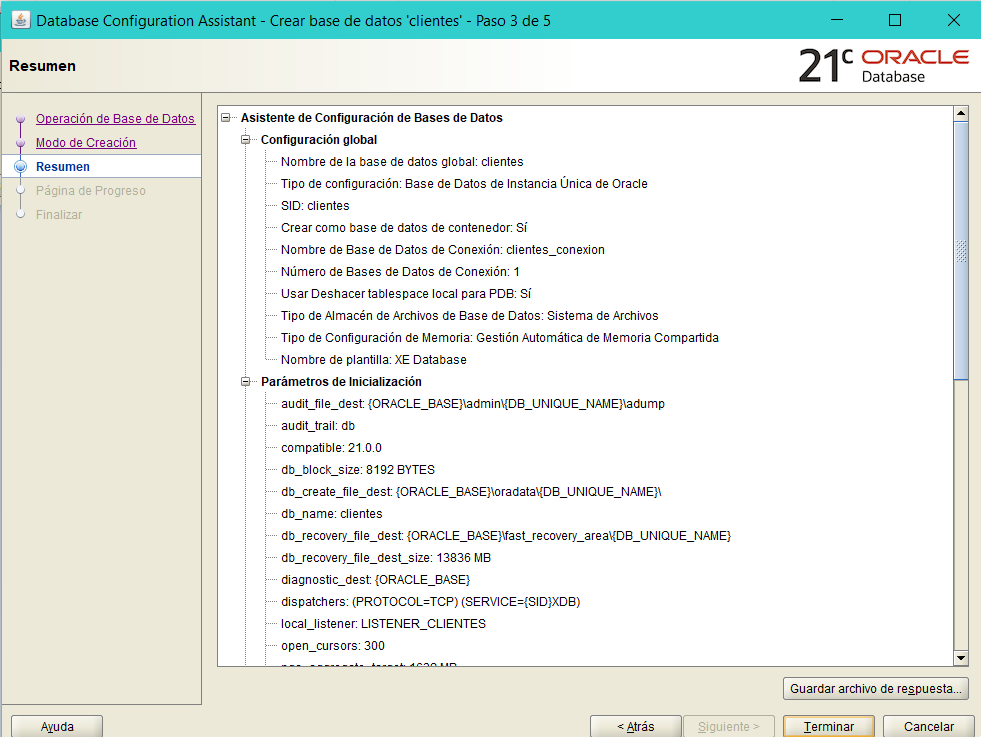
Task: Click the Operación de Base de Datos step bullet
Action: [x=21, y=119]
